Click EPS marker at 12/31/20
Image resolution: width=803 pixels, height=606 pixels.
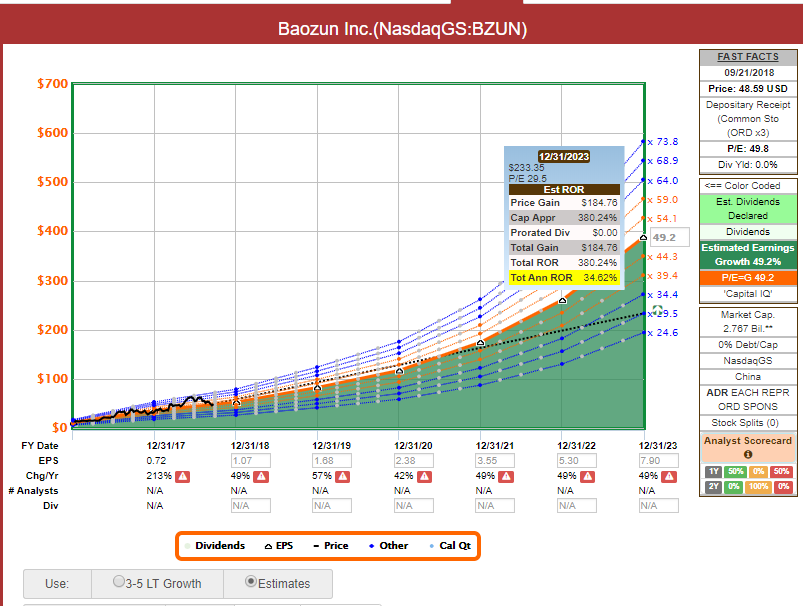399,371
